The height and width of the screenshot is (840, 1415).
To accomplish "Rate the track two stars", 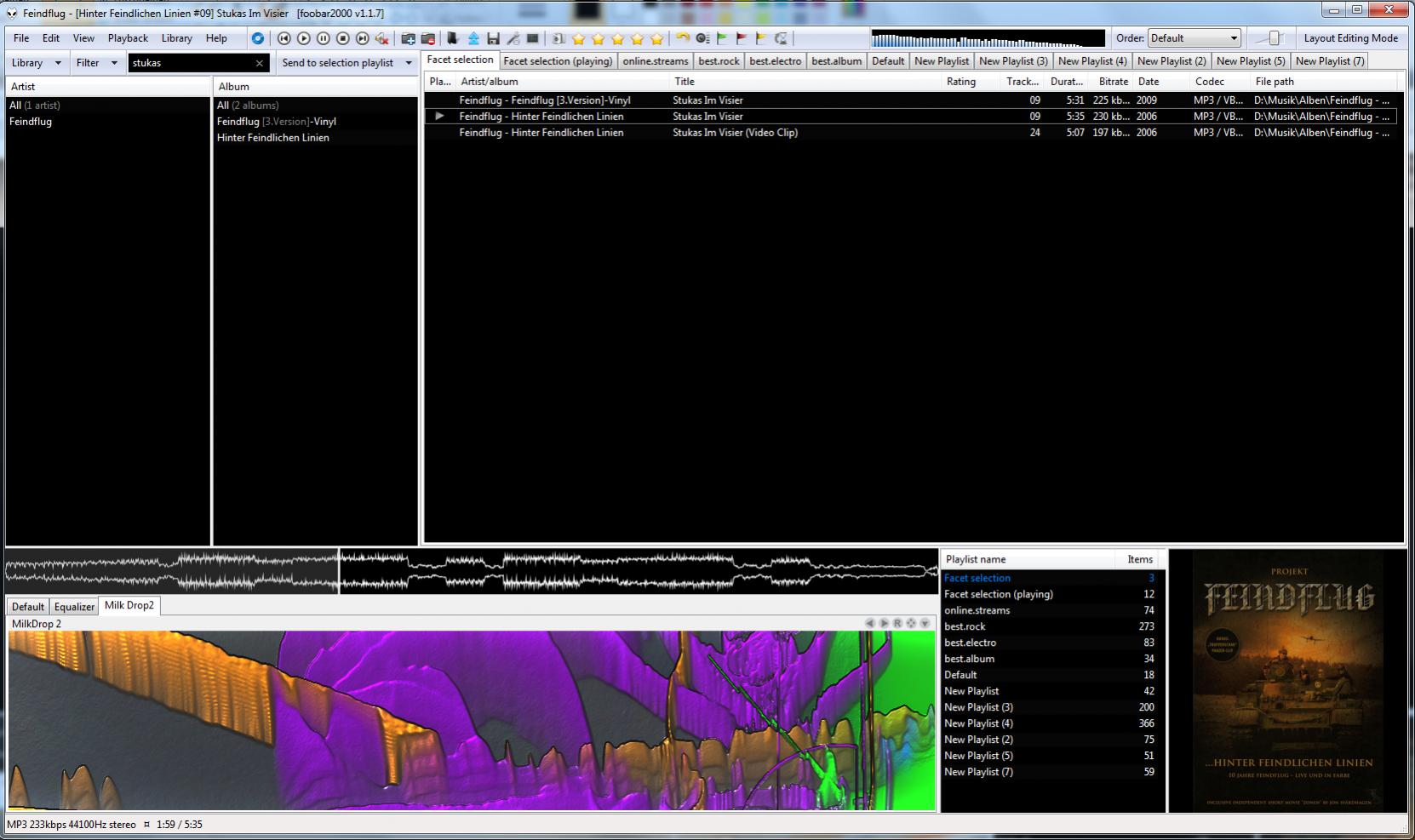I will coord(599,38).
